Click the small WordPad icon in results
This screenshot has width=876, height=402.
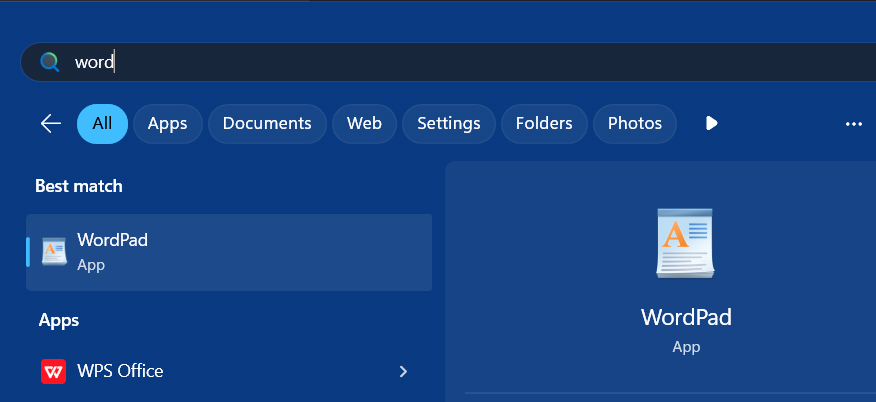tap(54, 252)
